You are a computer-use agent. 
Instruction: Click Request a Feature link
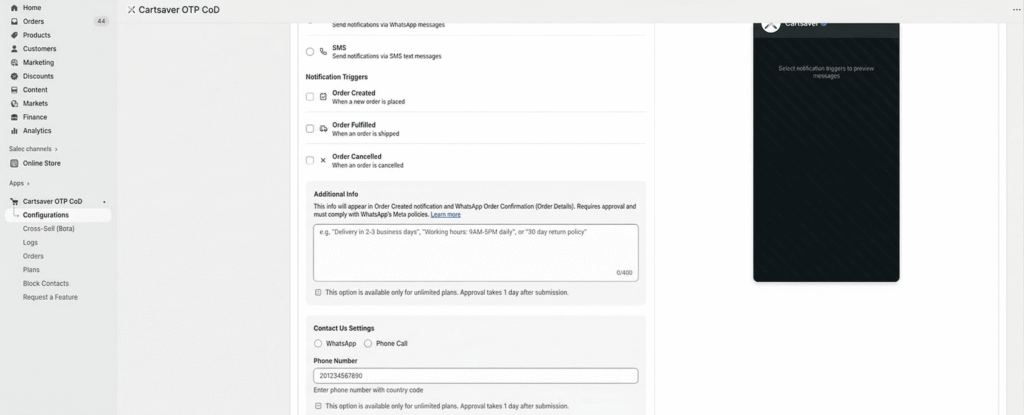tap(50, 297)
